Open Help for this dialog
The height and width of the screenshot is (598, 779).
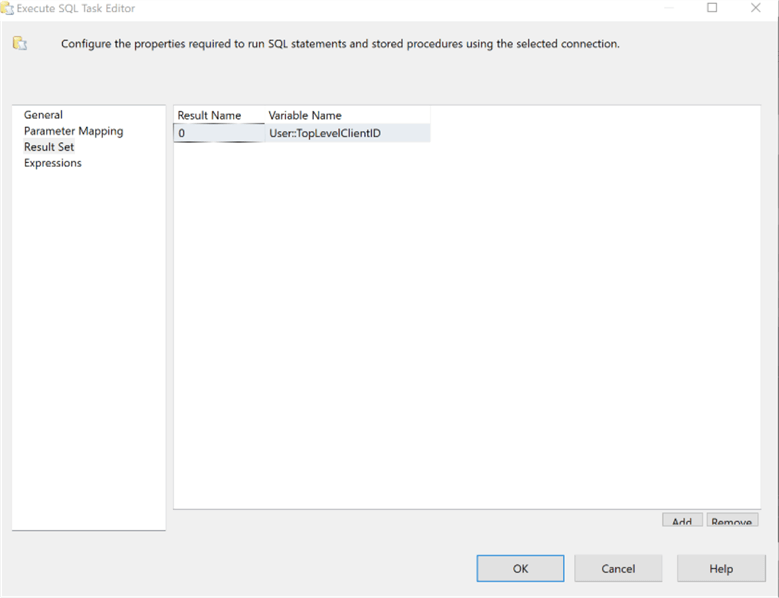point(721,569)
